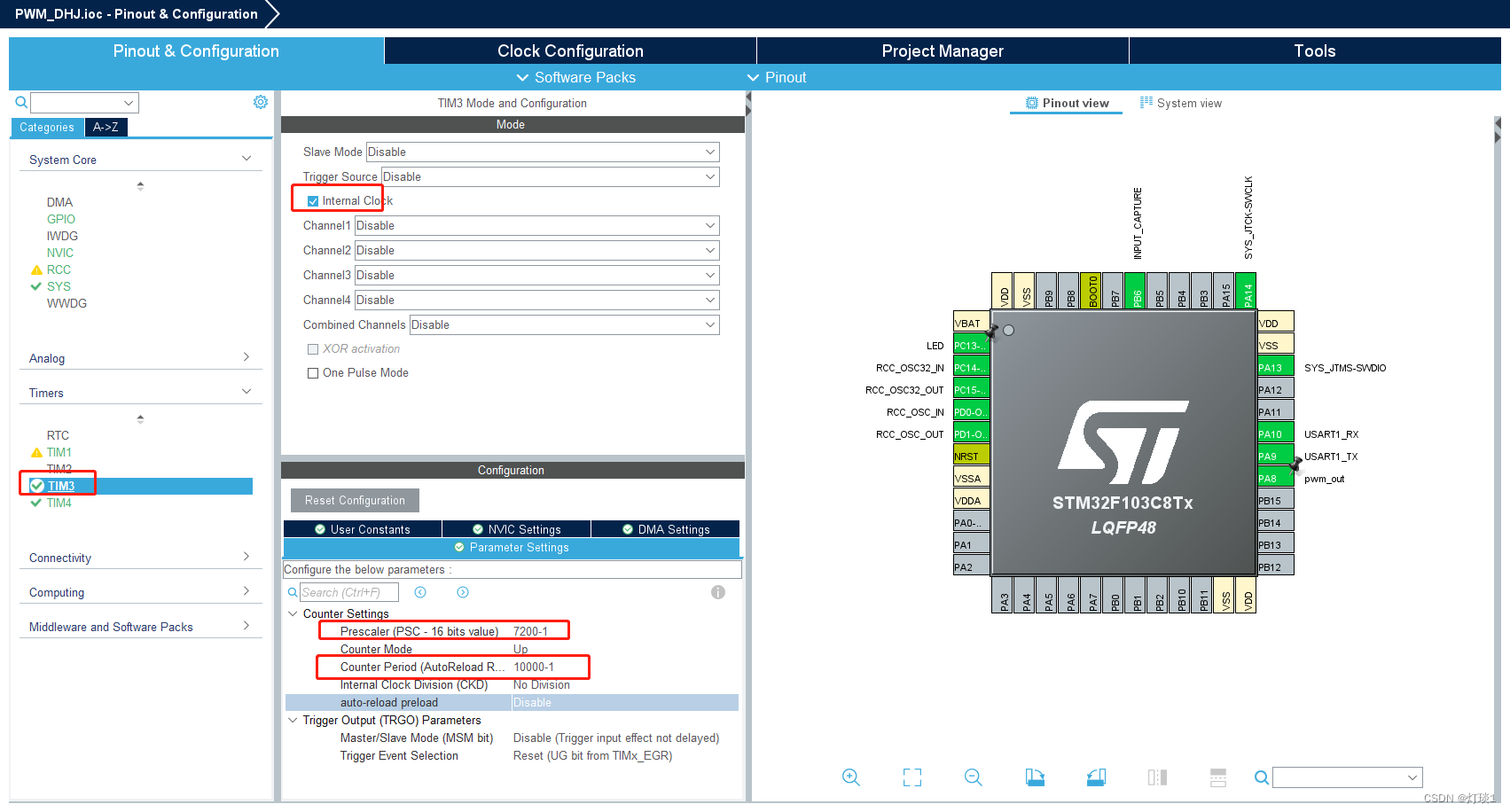This screenshot has width=1510, height=812.
Task: Click the PC13 LED pin
Action: 971,346
